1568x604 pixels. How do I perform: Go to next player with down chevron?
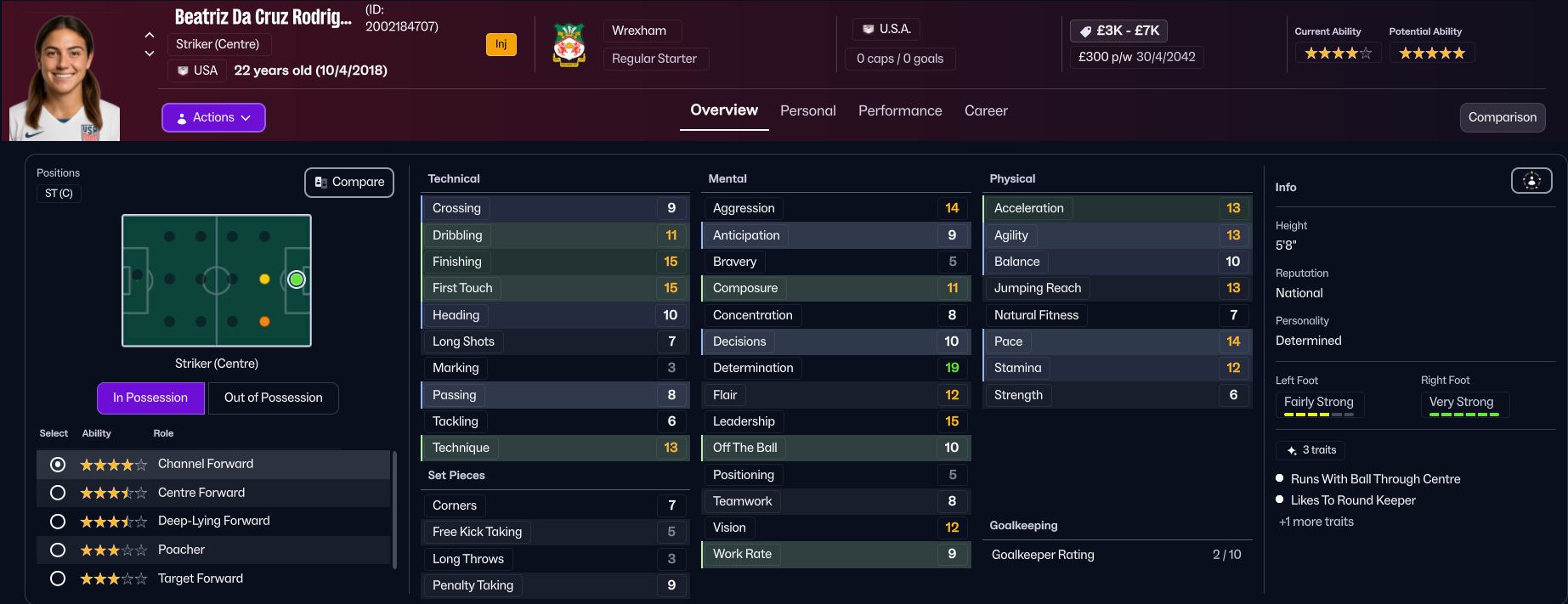[150, 54]
